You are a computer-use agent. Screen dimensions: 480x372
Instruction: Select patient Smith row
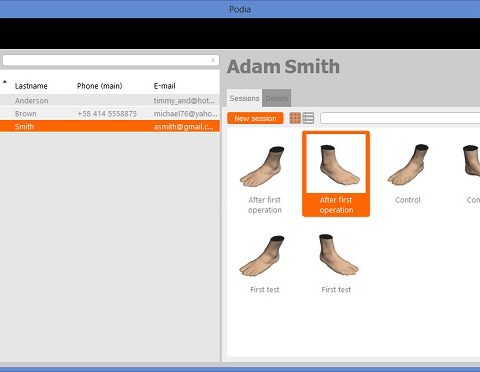click(110, 126)
